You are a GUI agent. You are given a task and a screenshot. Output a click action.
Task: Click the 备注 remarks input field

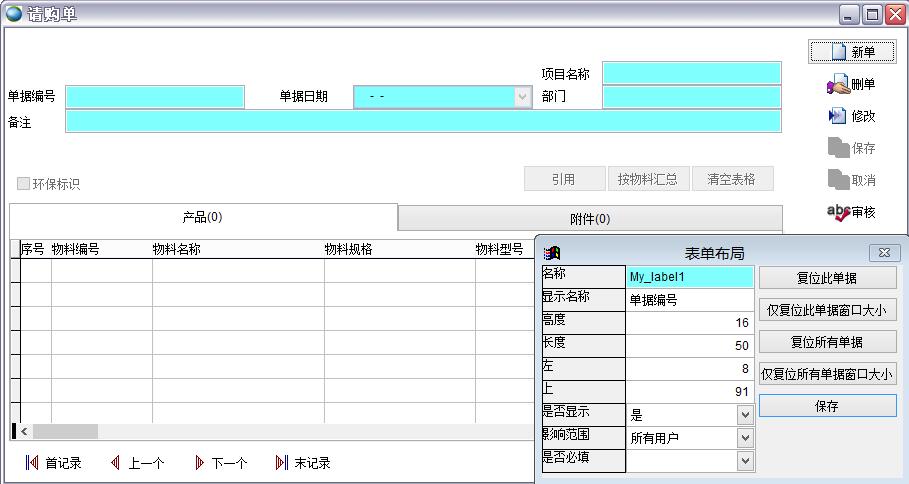click(422, 122)
